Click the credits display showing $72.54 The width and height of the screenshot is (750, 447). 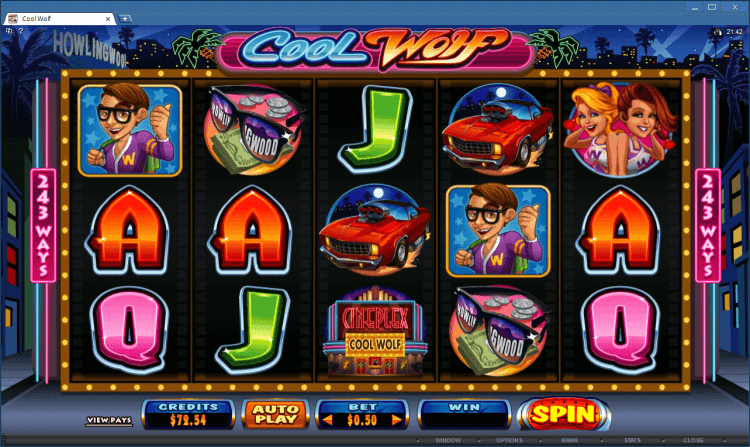pyautogui.click(x=188, y=414)
